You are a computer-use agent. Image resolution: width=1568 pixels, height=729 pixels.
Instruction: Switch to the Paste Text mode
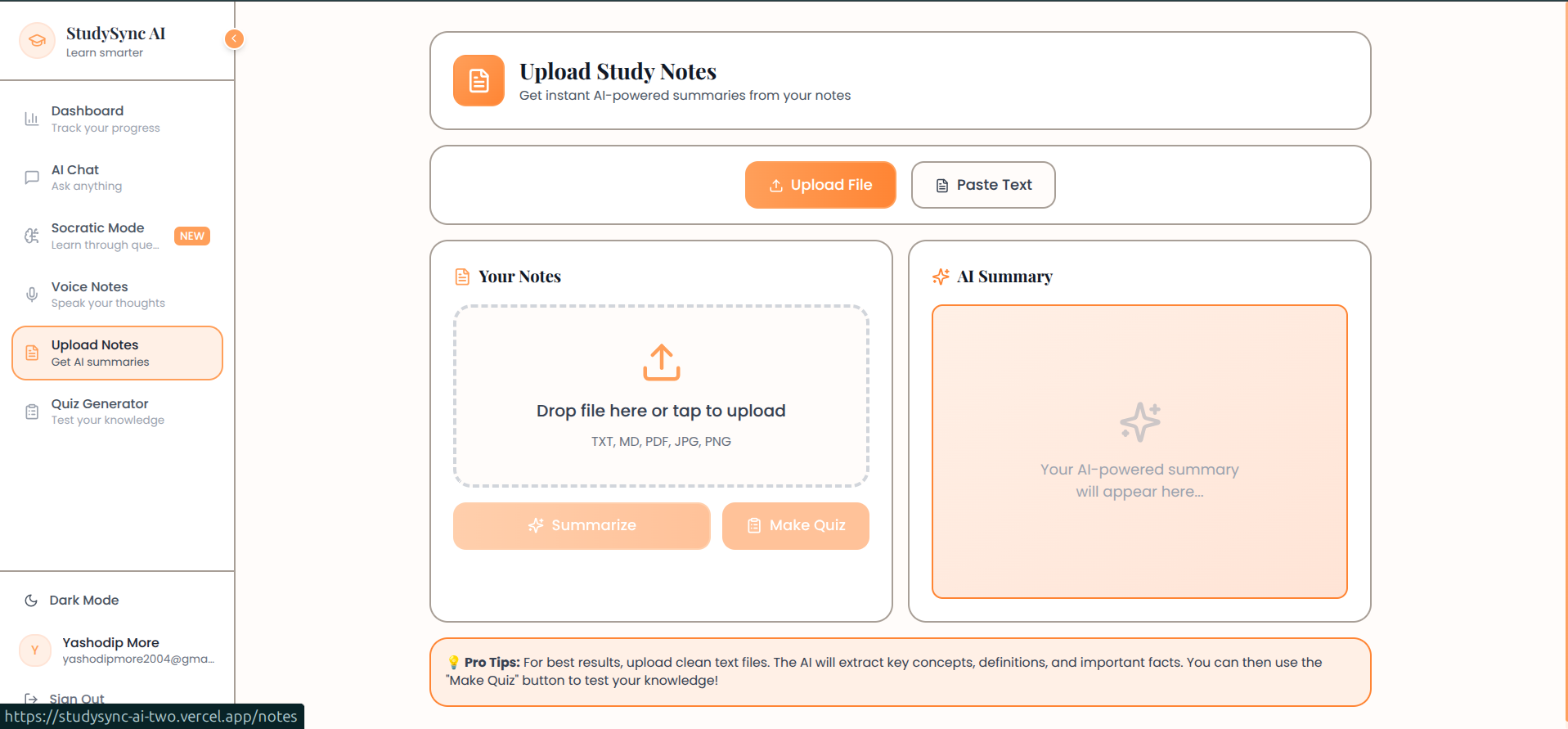[x=983, y=185]
